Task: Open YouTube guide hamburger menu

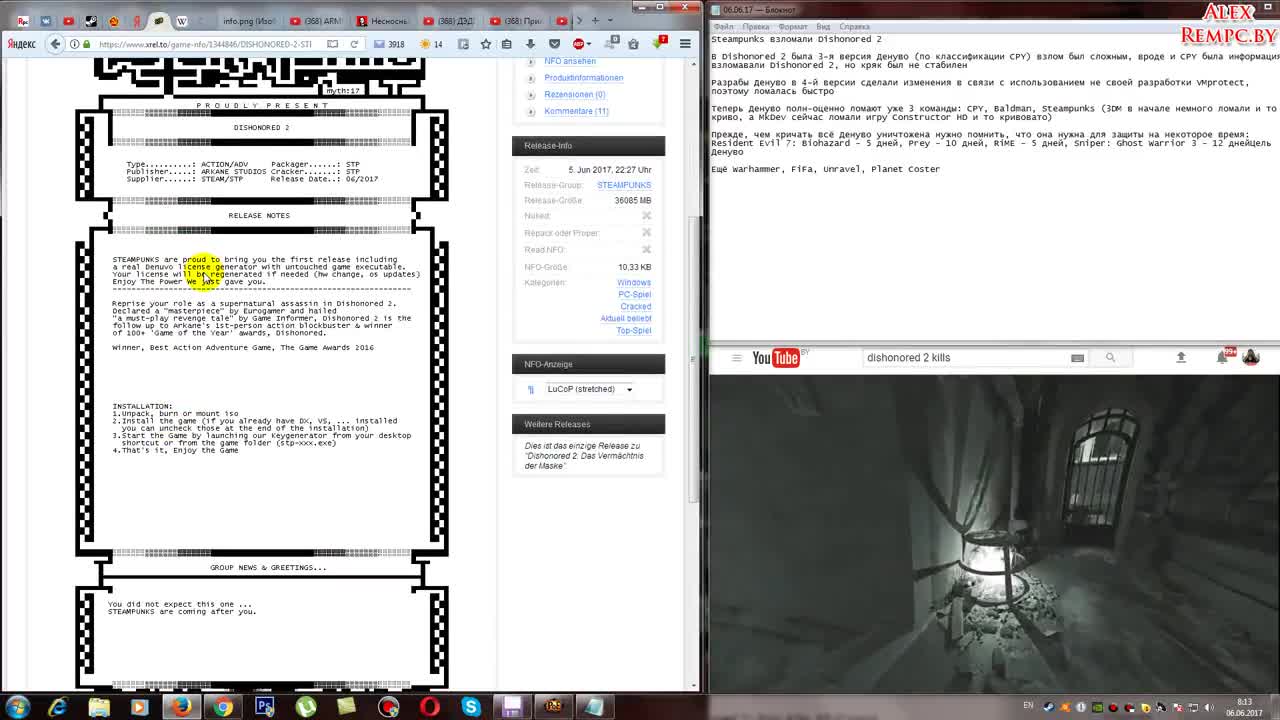Action: coord(736,358)
